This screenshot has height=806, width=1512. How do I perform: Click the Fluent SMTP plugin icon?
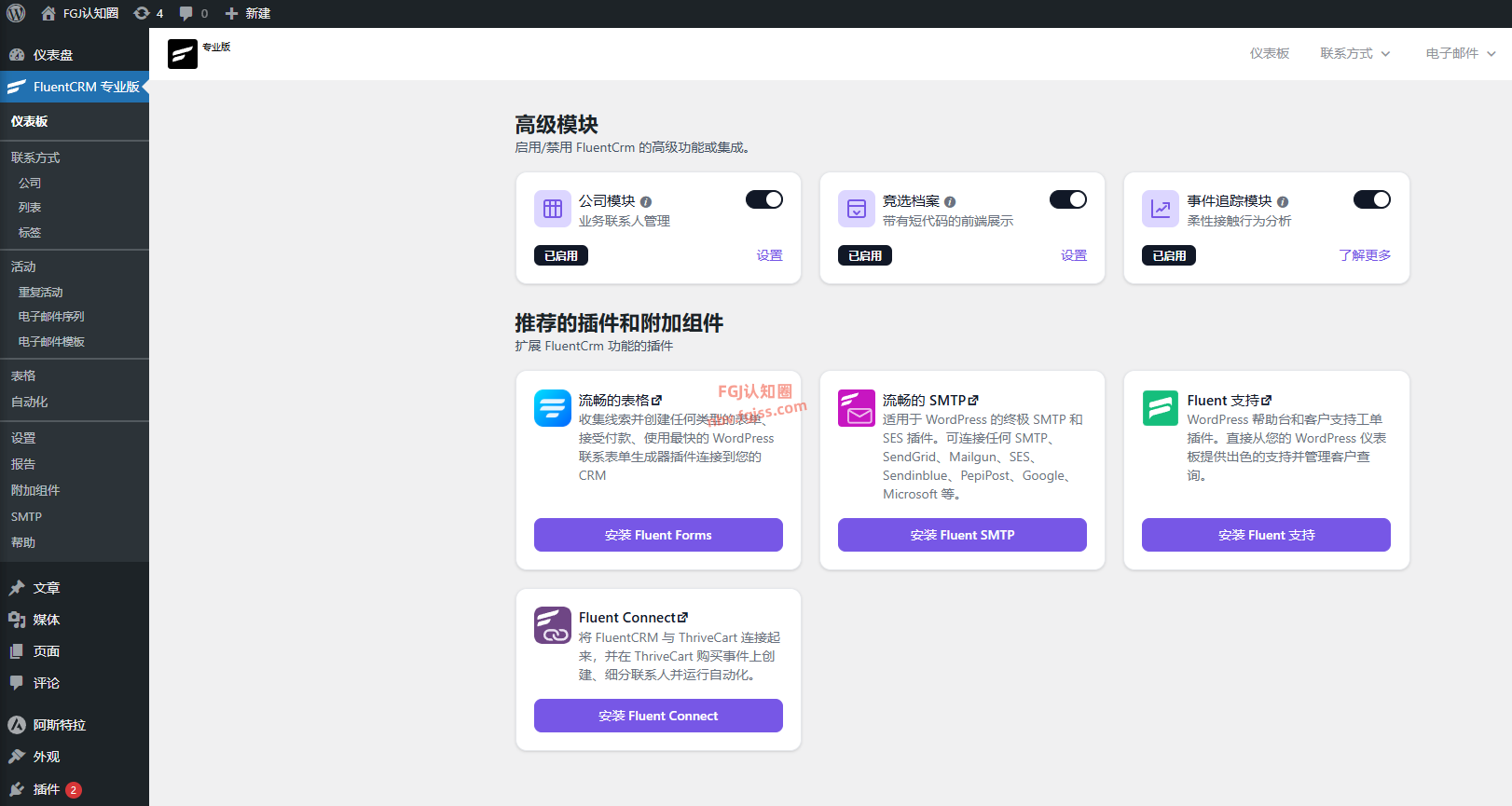(x=857, y=408)
